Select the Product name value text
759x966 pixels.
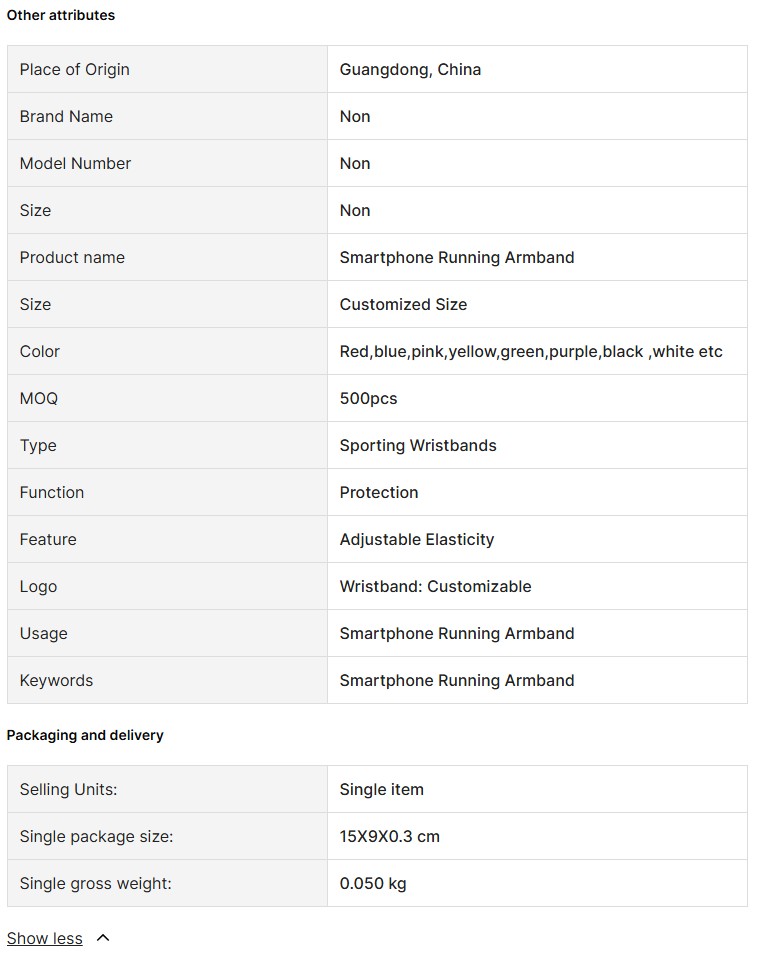pyautogui.click(x=457, y=258)
